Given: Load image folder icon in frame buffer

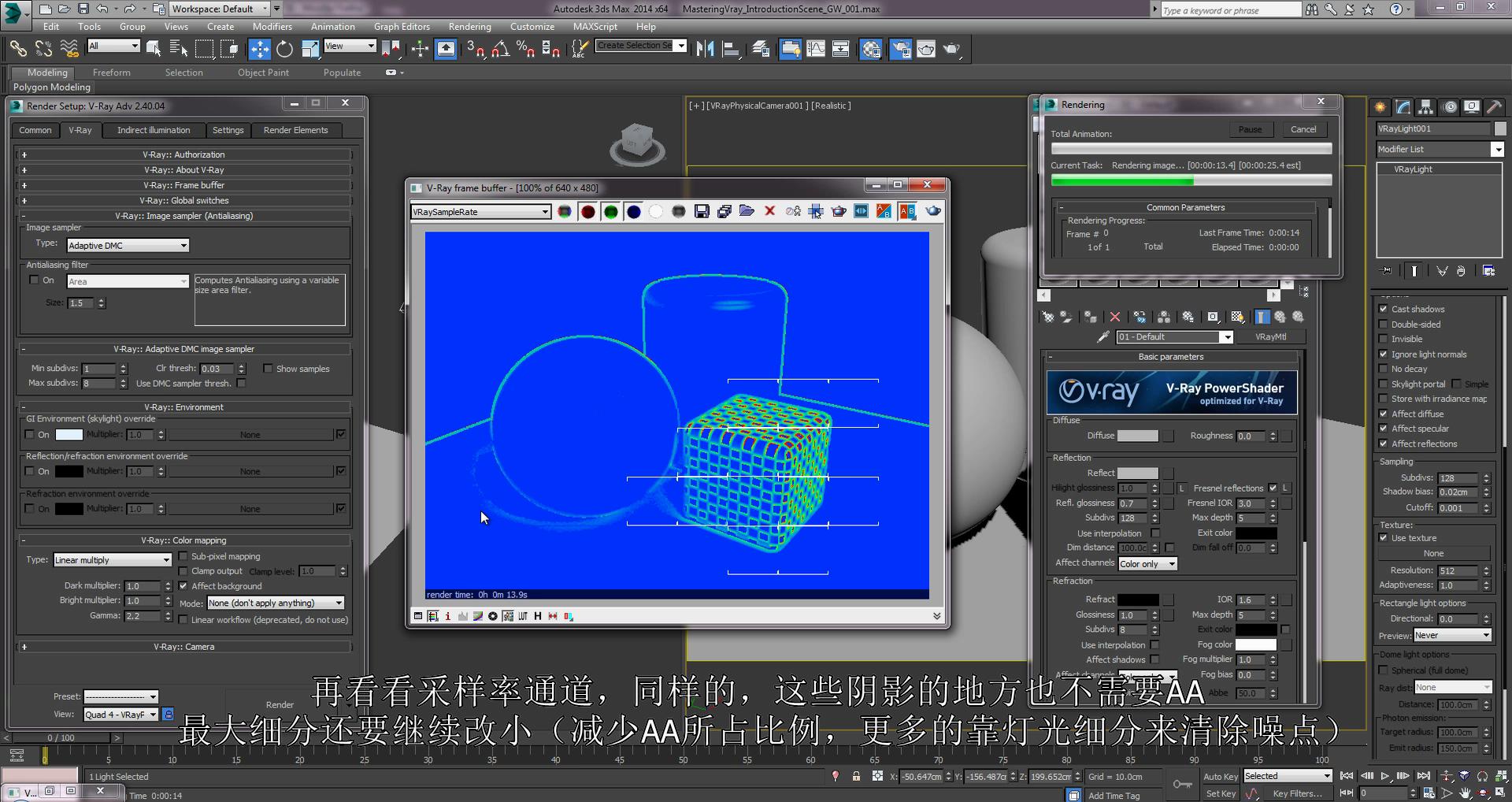Looking at the screenshot, I should pyautogui.click(x=747, y=211).
